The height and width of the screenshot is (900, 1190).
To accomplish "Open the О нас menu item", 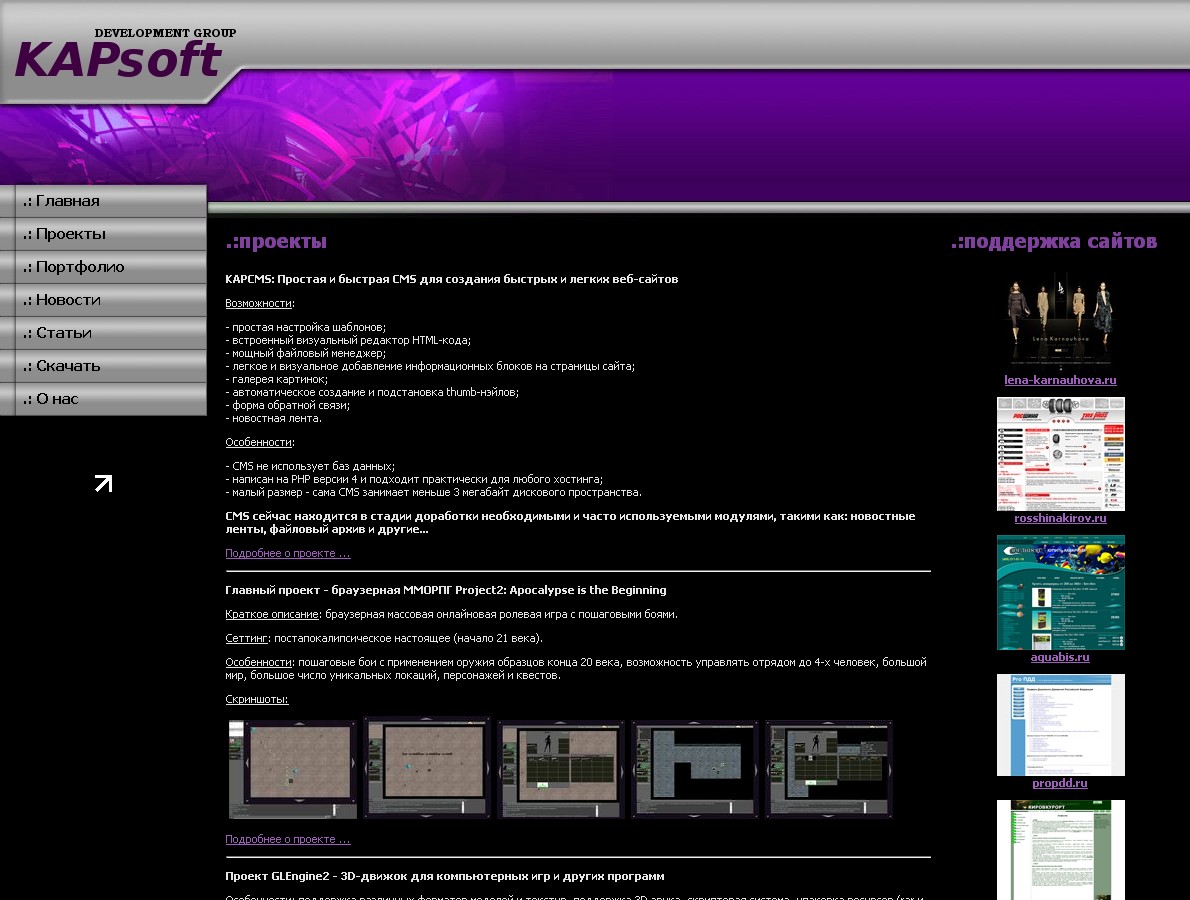I will coord(103,399).
